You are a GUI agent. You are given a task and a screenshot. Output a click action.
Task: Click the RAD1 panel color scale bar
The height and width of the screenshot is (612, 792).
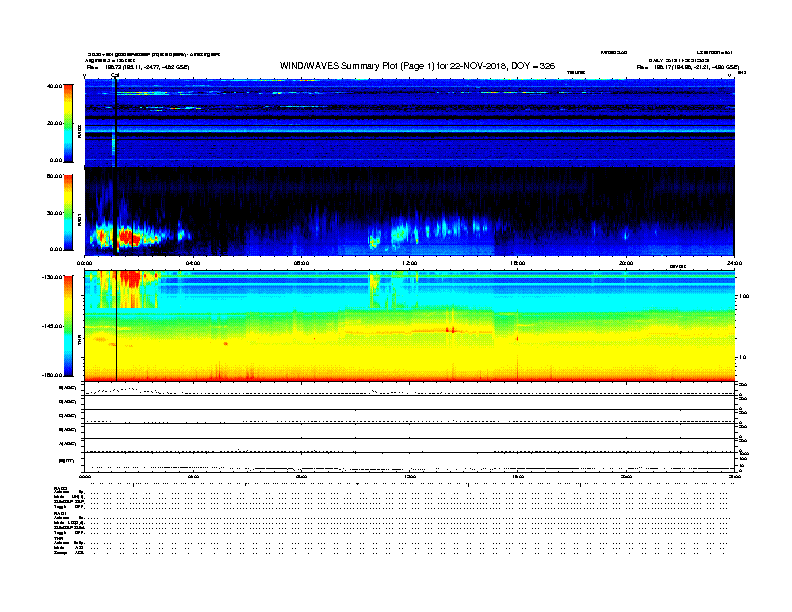[68, 213]
